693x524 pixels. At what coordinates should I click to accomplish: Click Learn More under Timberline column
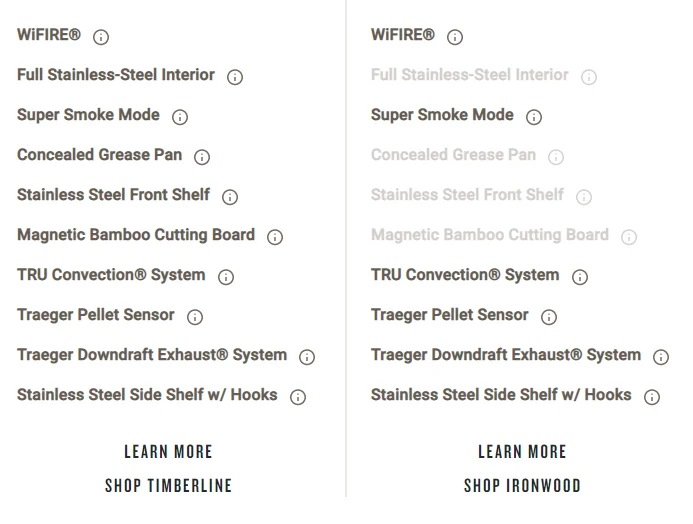(168, 452)
